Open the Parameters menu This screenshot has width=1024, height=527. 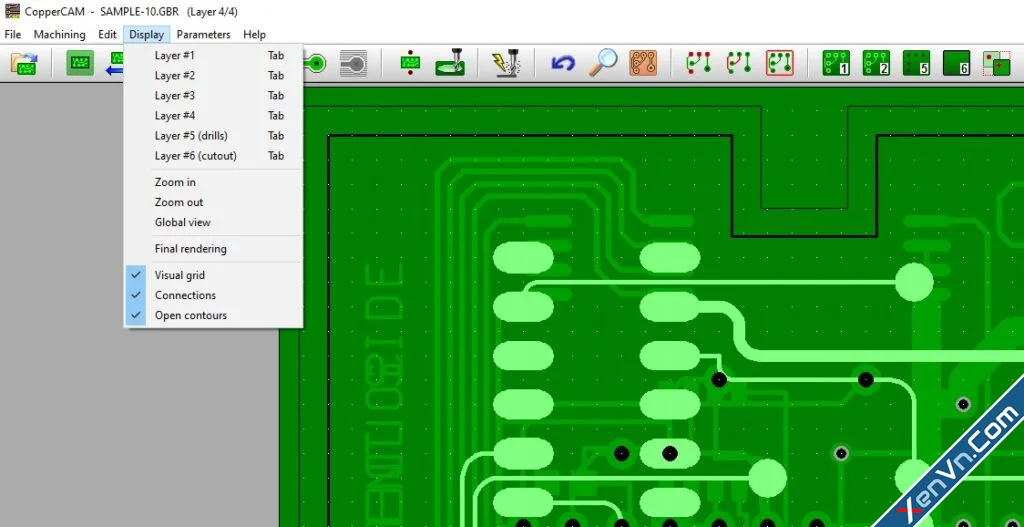(x=203, y=34)
